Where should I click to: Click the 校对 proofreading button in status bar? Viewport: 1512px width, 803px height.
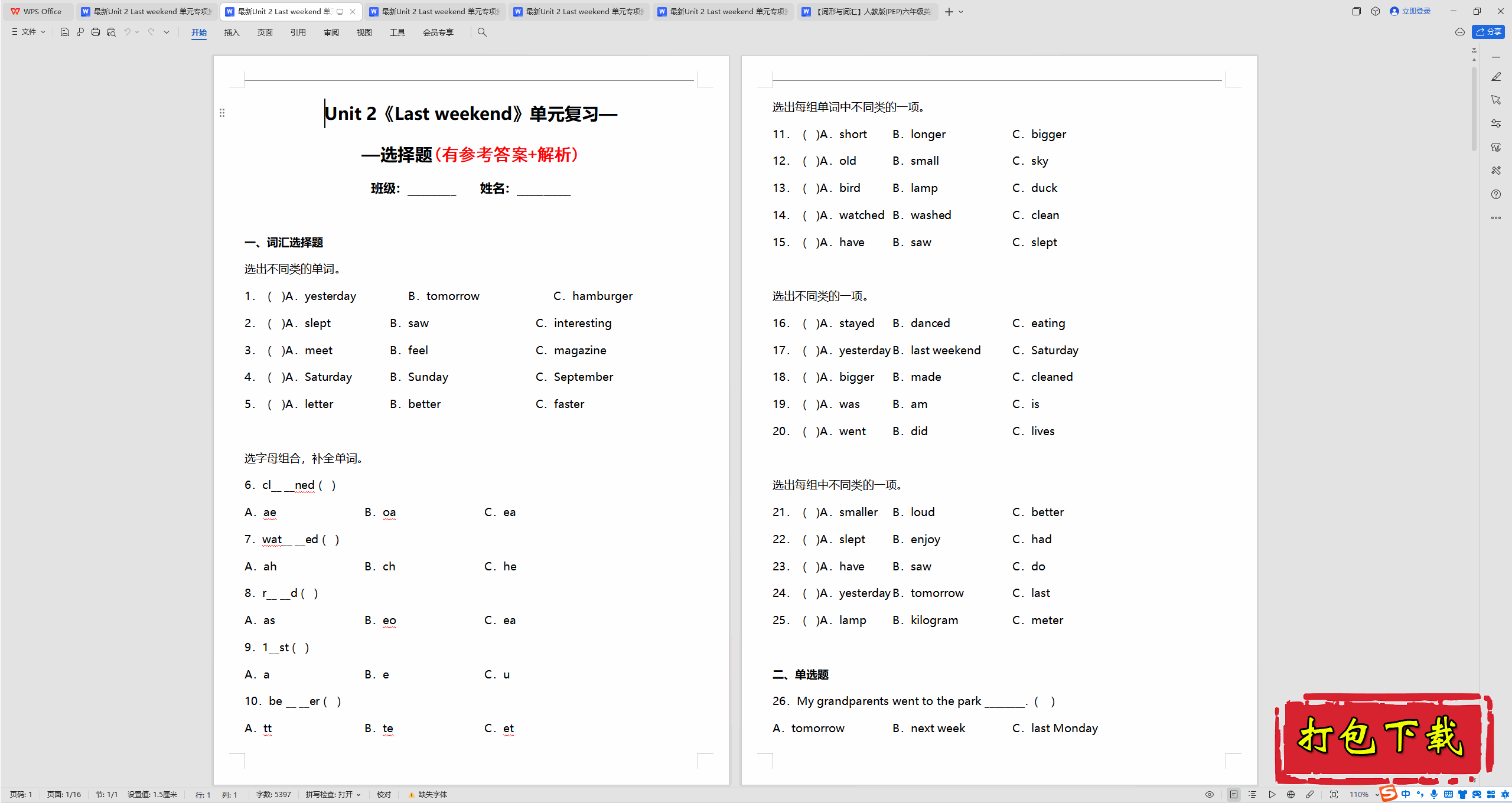coord(384,795)
